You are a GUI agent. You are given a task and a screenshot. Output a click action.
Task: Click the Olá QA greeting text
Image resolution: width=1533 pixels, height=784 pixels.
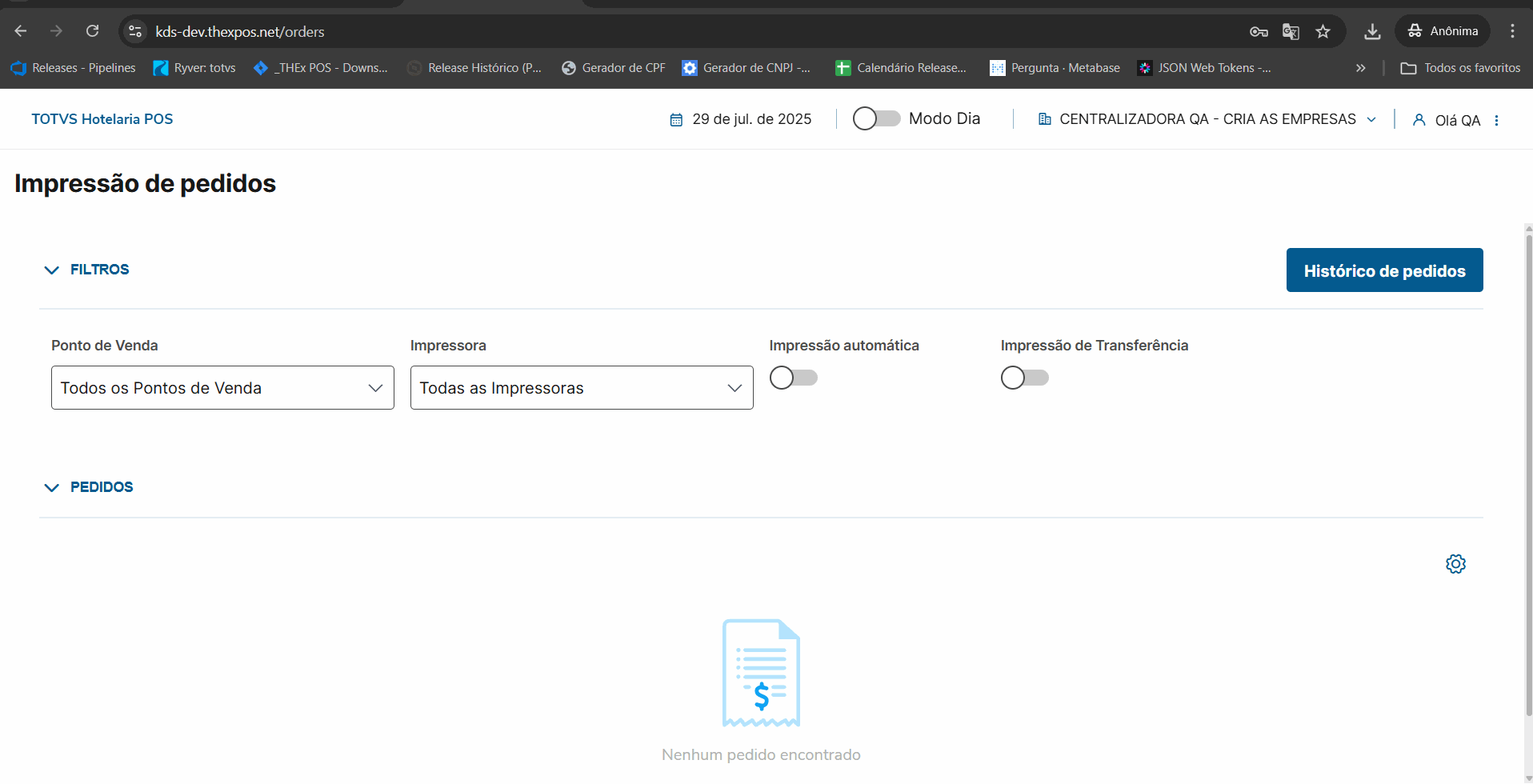(1458, 120)
